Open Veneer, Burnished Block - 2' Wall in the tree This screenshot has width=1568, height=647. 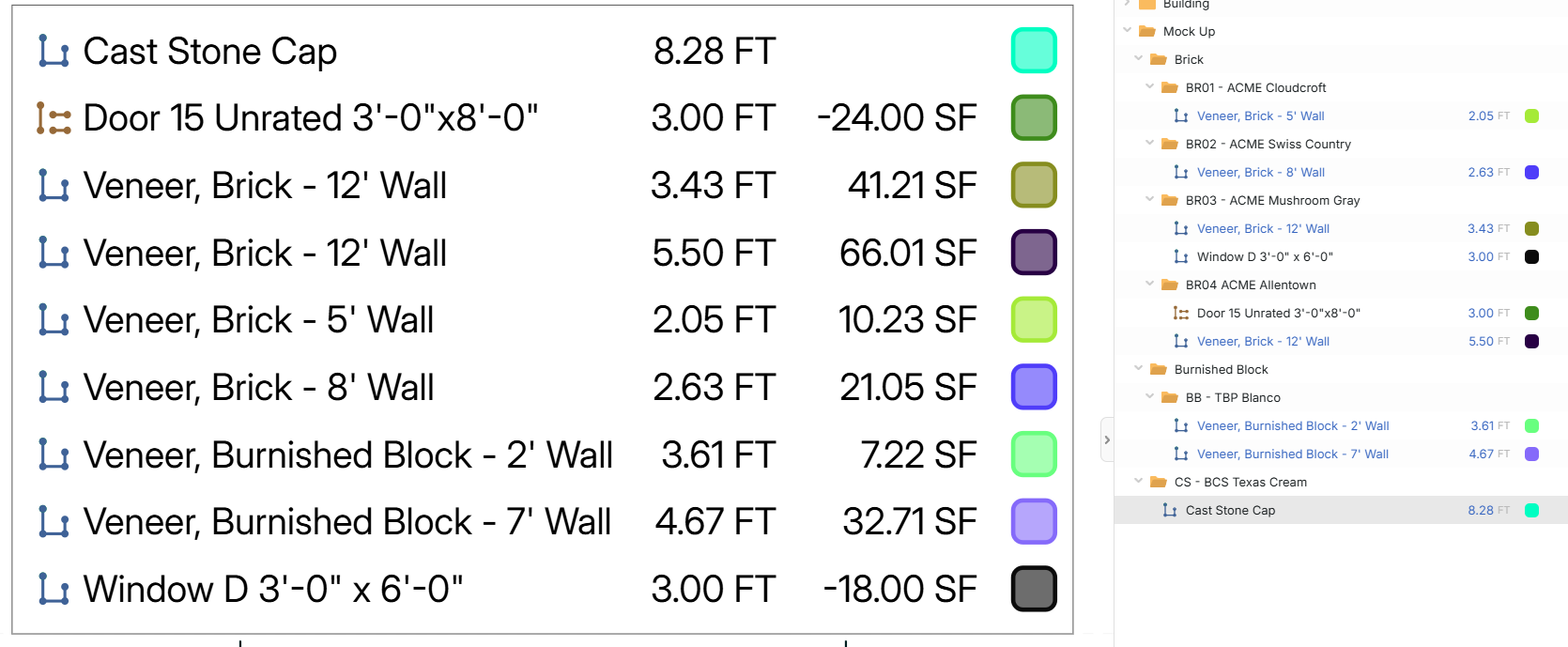(1292, 425)
